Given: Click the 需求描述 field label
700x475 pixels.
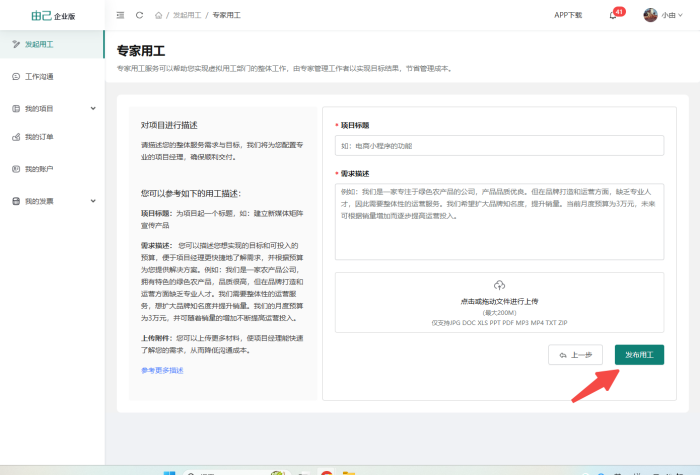Looking at the screenshot, I should tap(355, 174).
